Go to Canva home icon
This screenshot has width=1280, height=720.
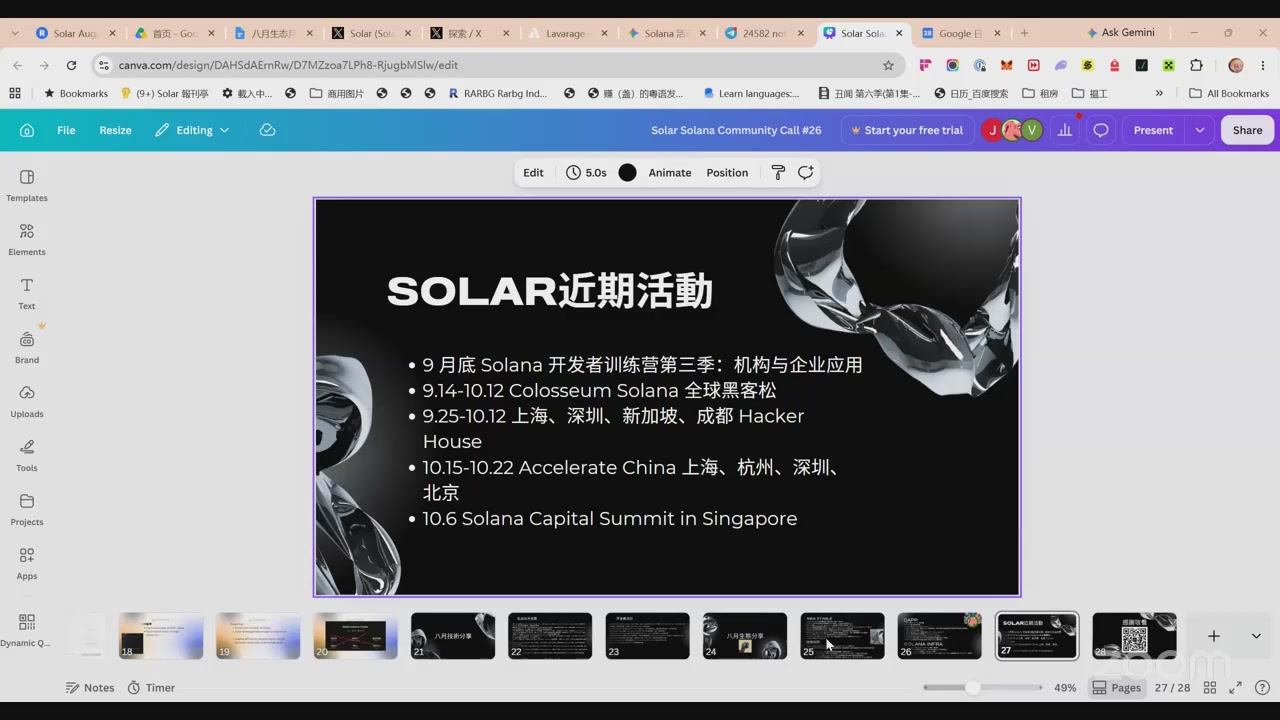coord(27,130)
